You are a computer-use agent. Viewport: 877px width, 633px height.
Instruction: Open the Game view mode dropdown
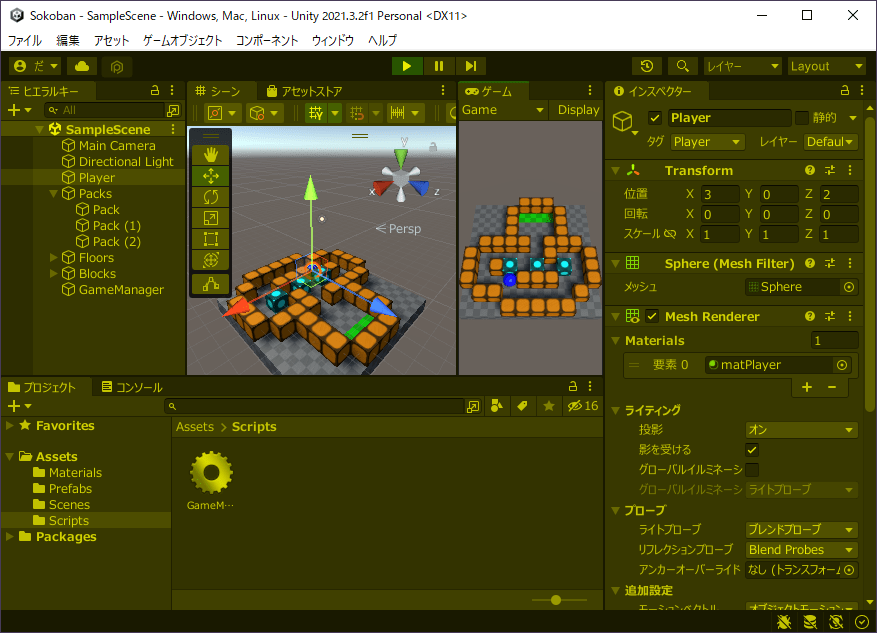502,110
